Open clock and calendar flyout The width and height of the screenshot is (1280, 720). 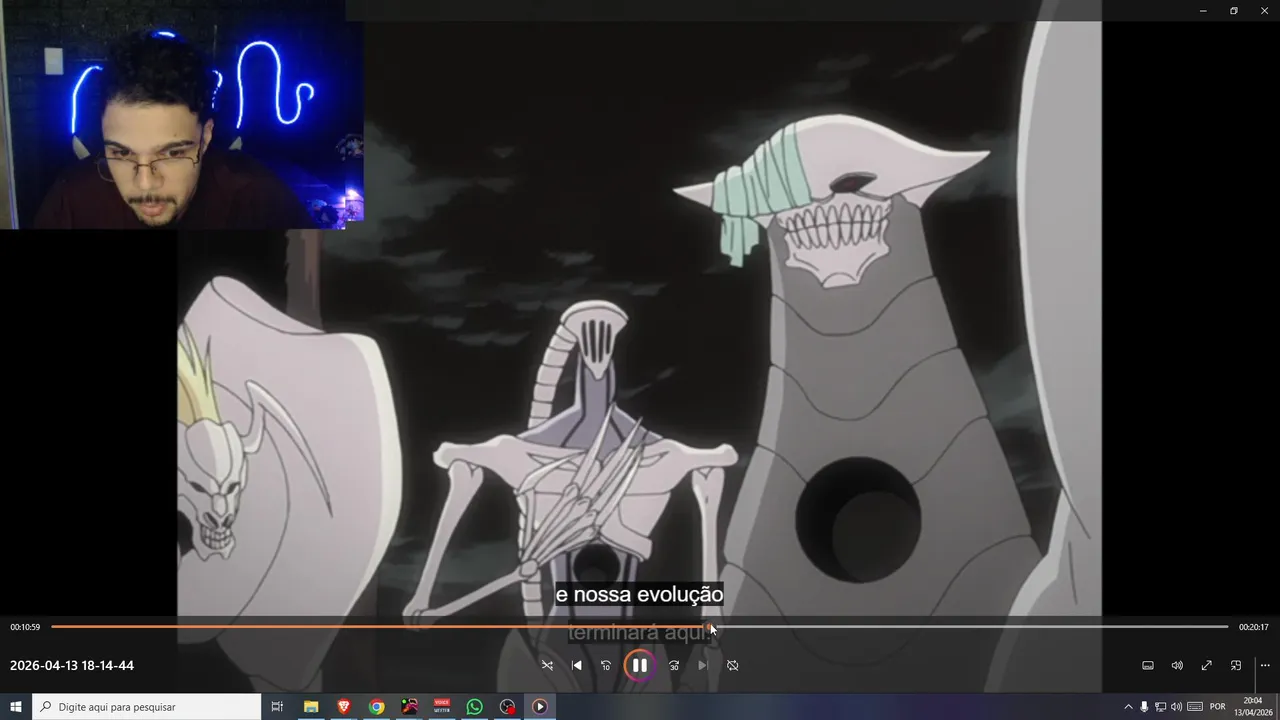[1253, 707]
